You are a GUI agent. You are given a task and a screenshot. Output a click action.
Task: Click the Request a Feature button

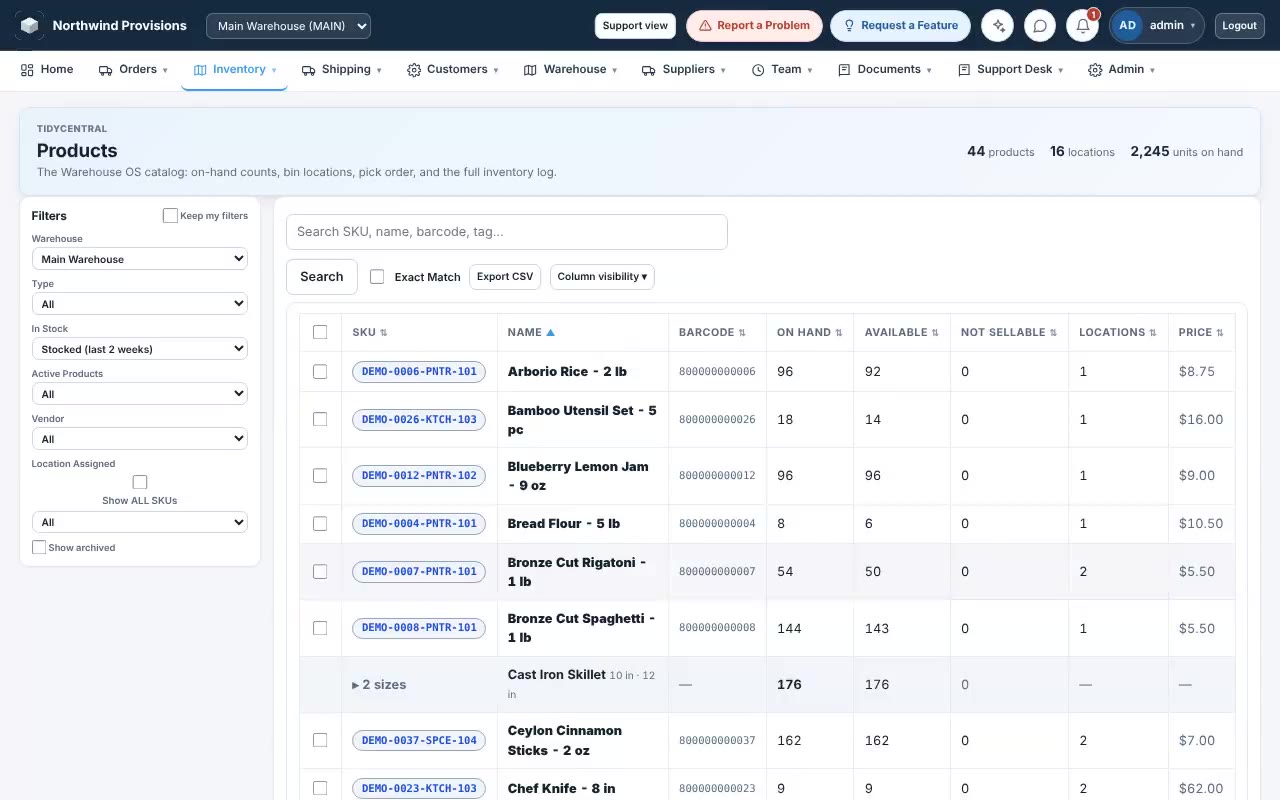(900, 26)
